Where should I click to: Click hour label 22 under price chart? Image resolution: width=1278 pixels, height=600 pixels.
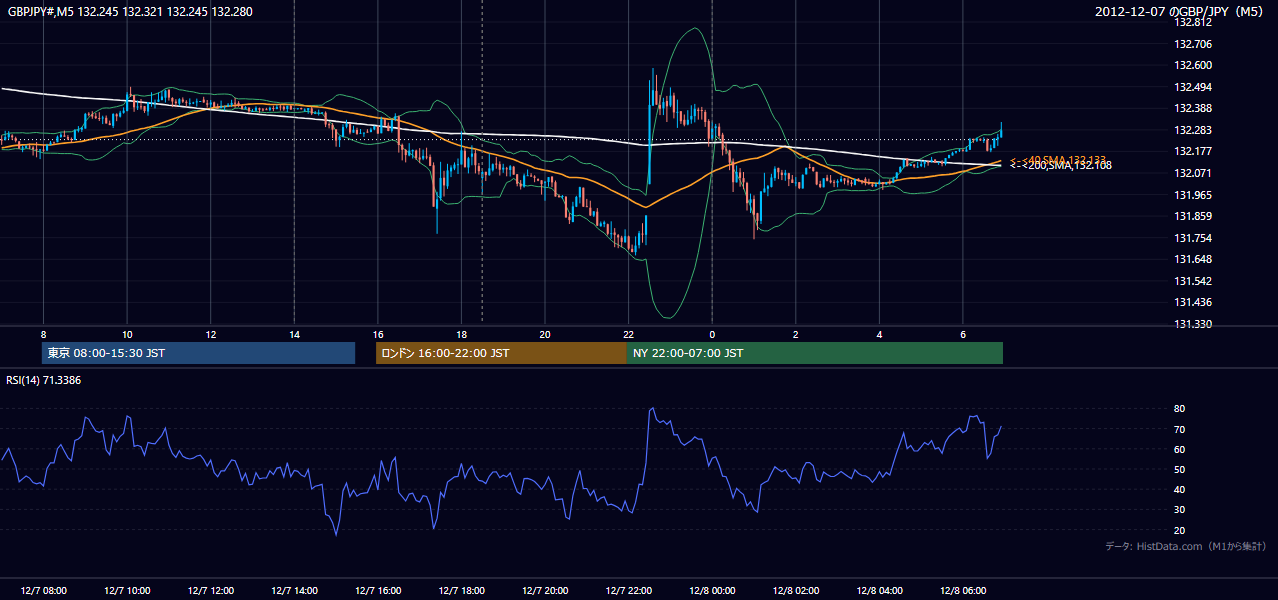click(628, 334)
